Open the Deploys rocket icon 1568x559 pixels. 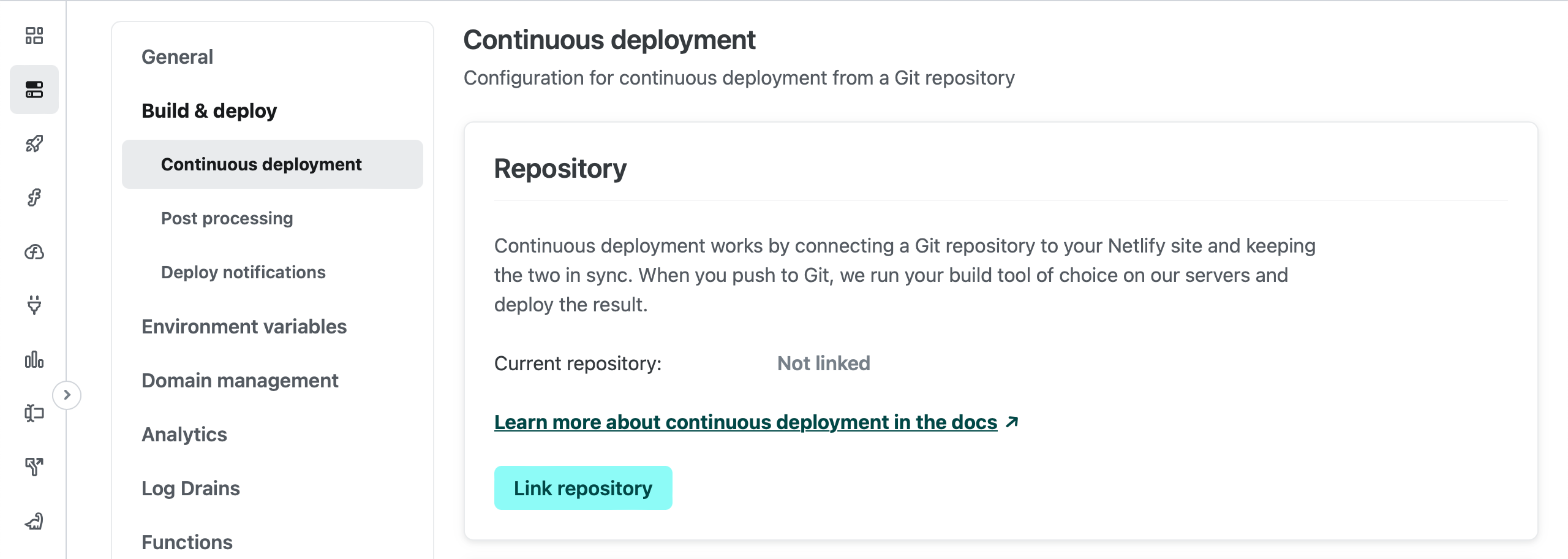34,143
